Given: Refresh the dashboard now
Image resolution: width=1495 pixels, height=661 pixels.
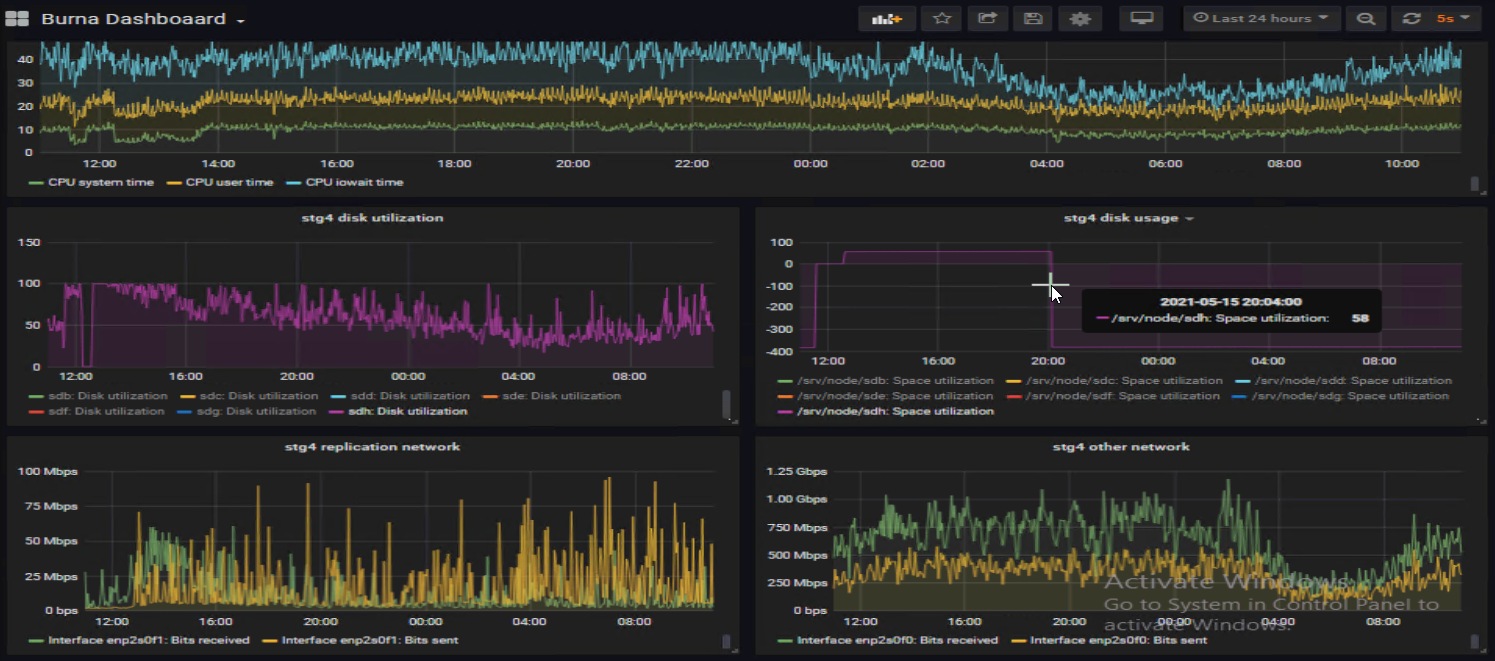Looking at the screenshot, I should click(1411, 19).
